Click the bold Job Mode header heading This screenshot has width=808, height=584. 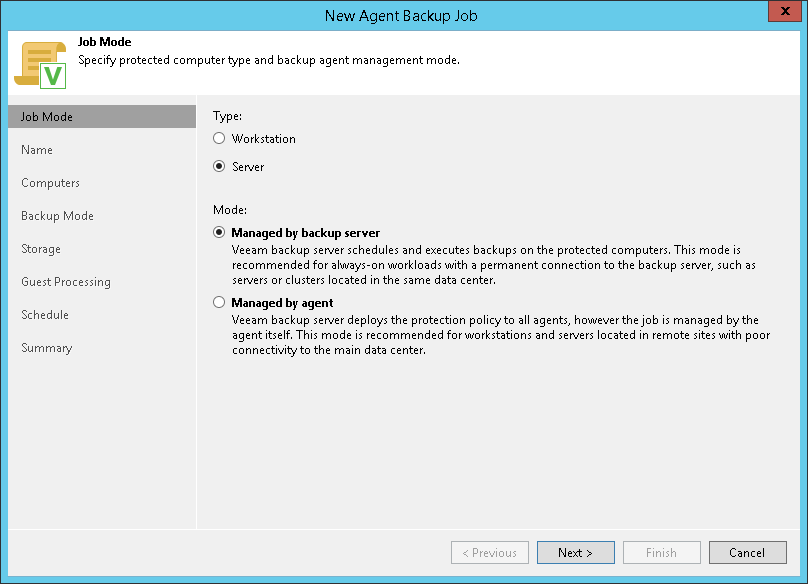coord(105,43)
